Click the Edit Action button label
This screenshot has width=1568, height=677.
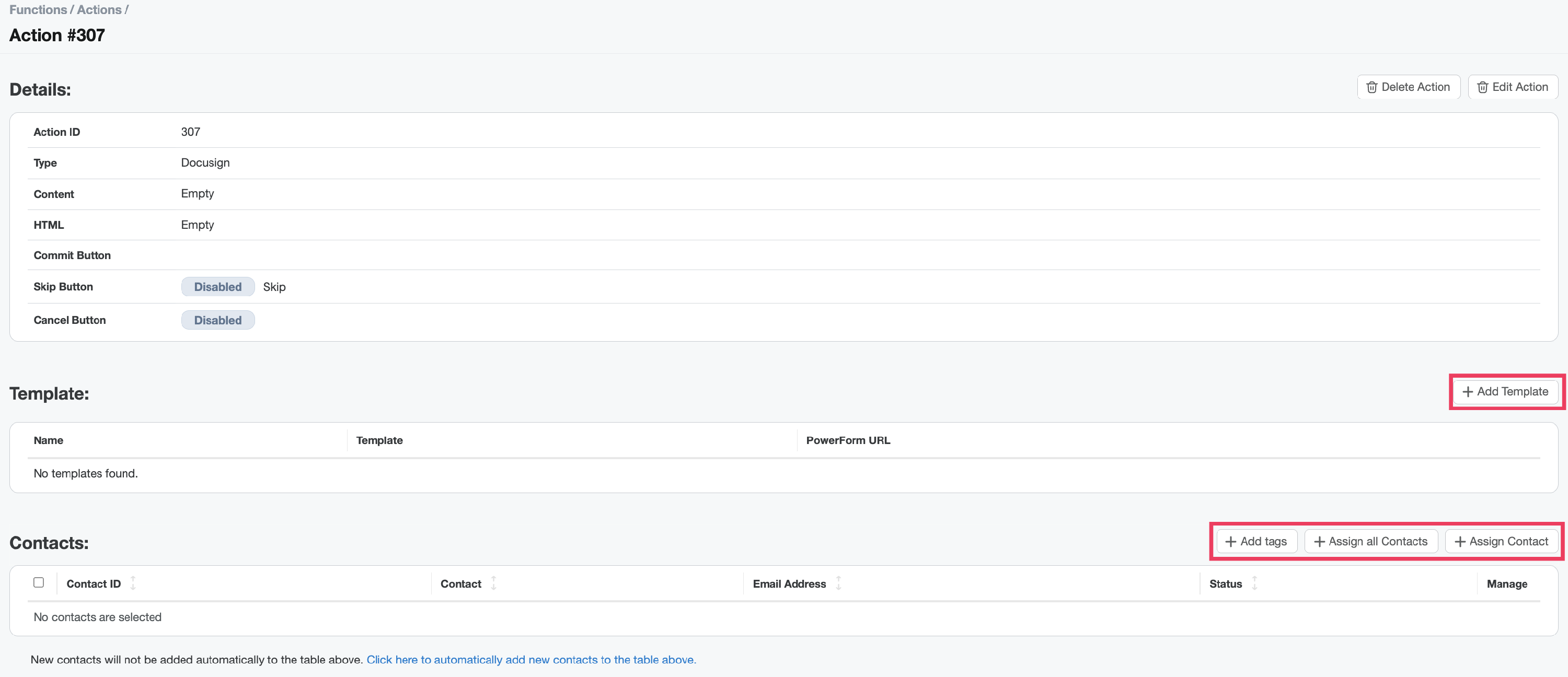point(1519,87)
